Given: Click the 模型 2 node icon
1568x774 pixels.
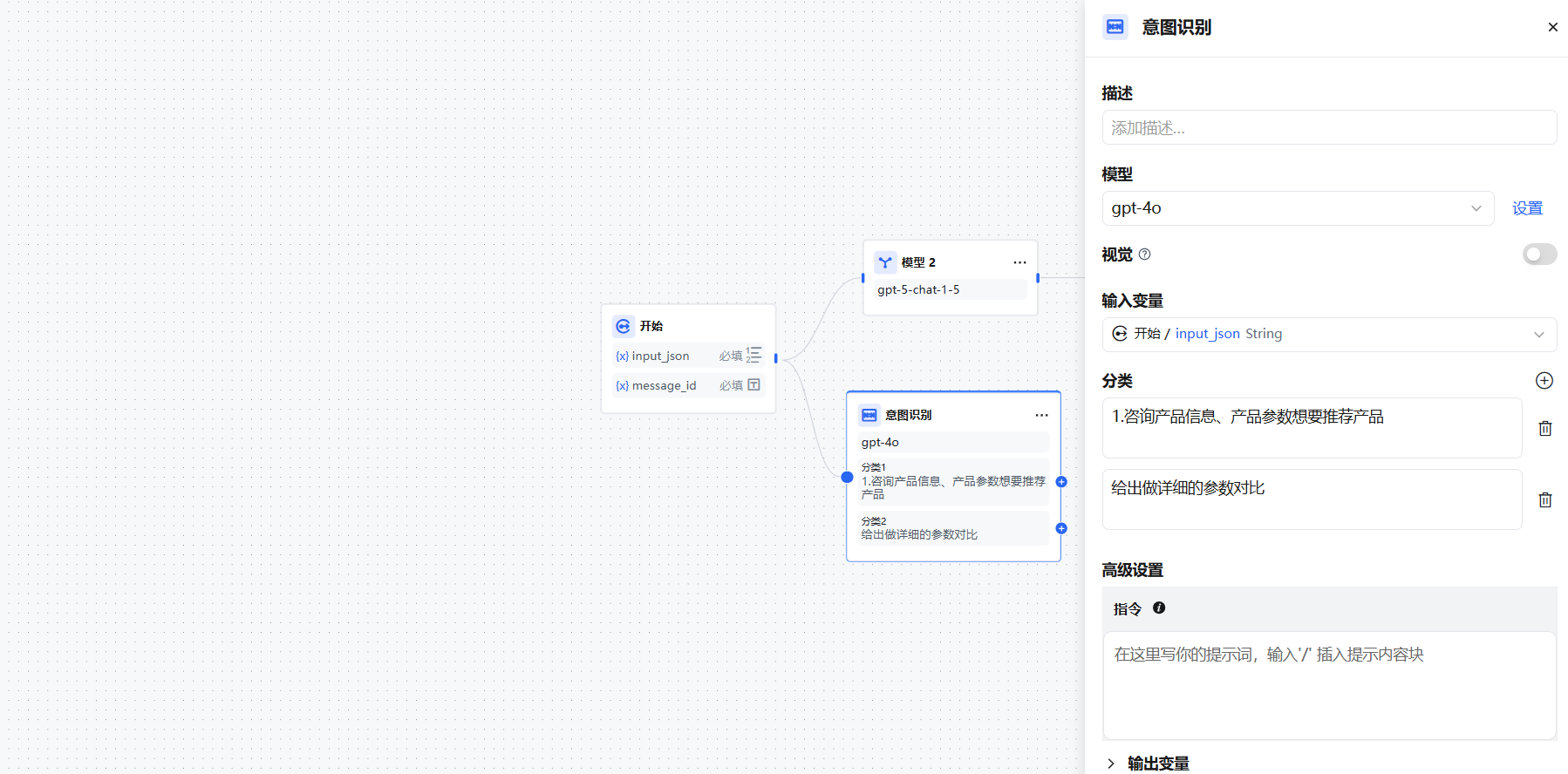Looking at the screenshot, I should [x=885, y=262].
